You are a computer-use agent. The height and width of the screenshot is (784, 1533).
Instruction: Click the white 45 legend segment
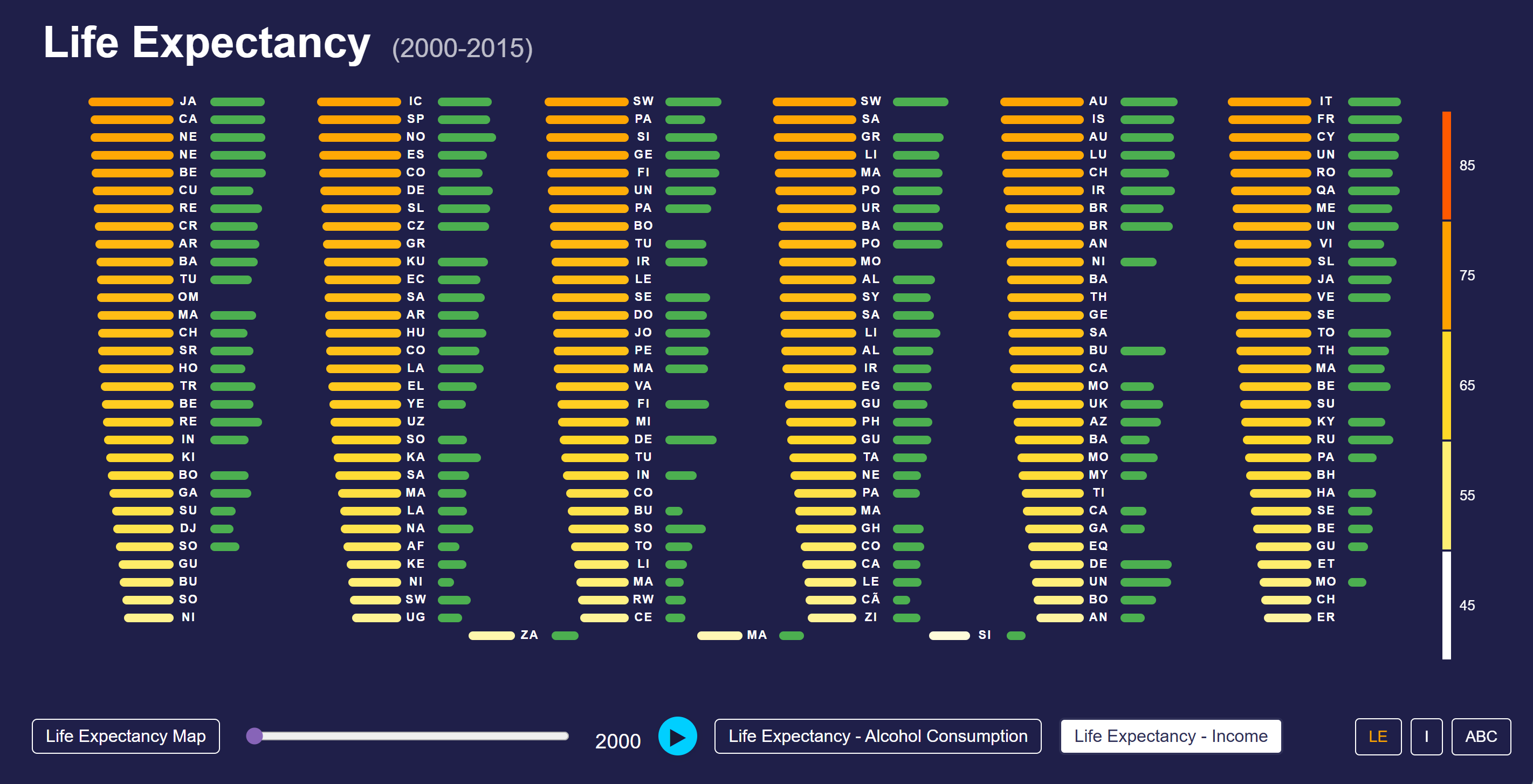tap(1446, 605)
